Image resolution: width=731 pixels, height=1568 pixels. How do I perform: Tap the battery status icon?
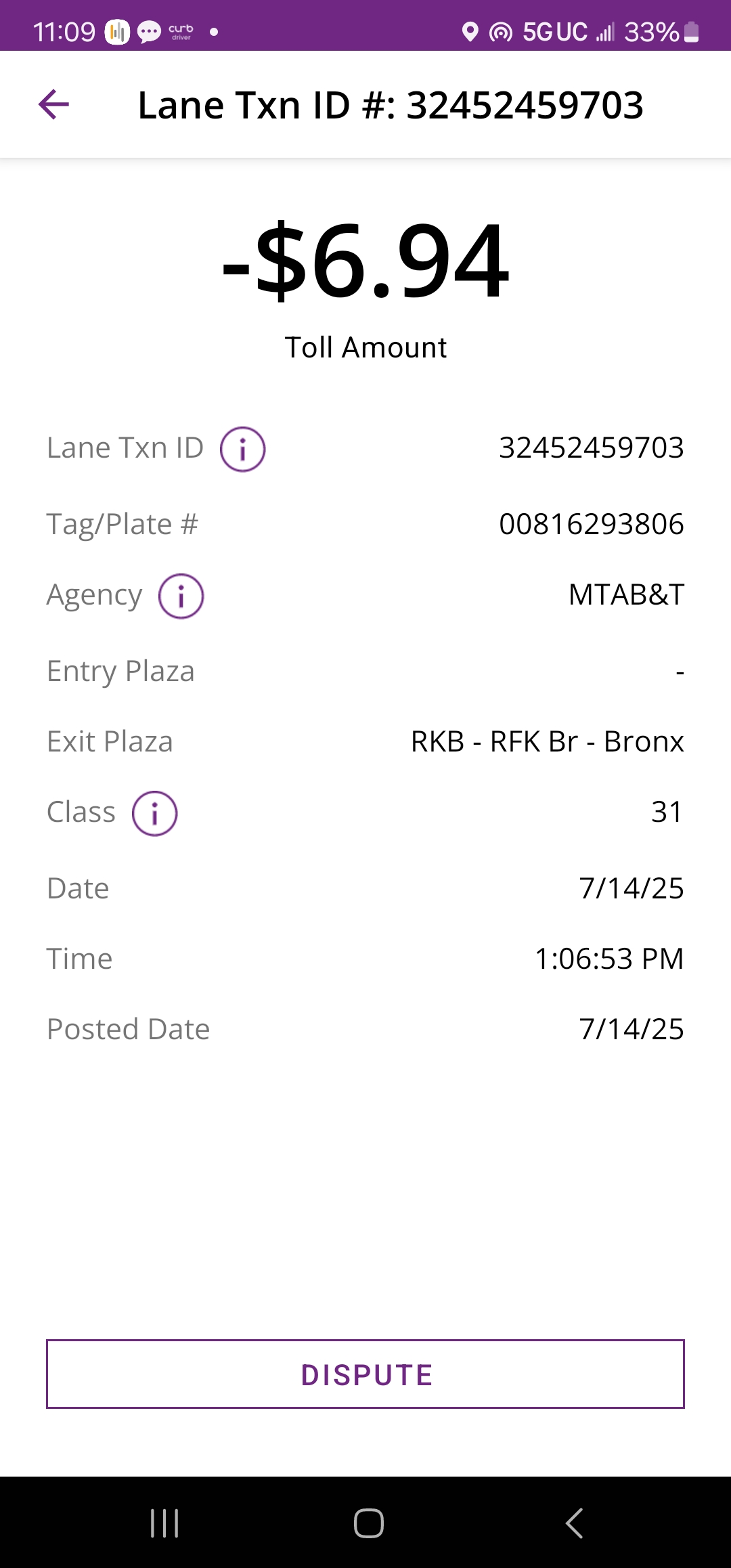coord(691,32)
